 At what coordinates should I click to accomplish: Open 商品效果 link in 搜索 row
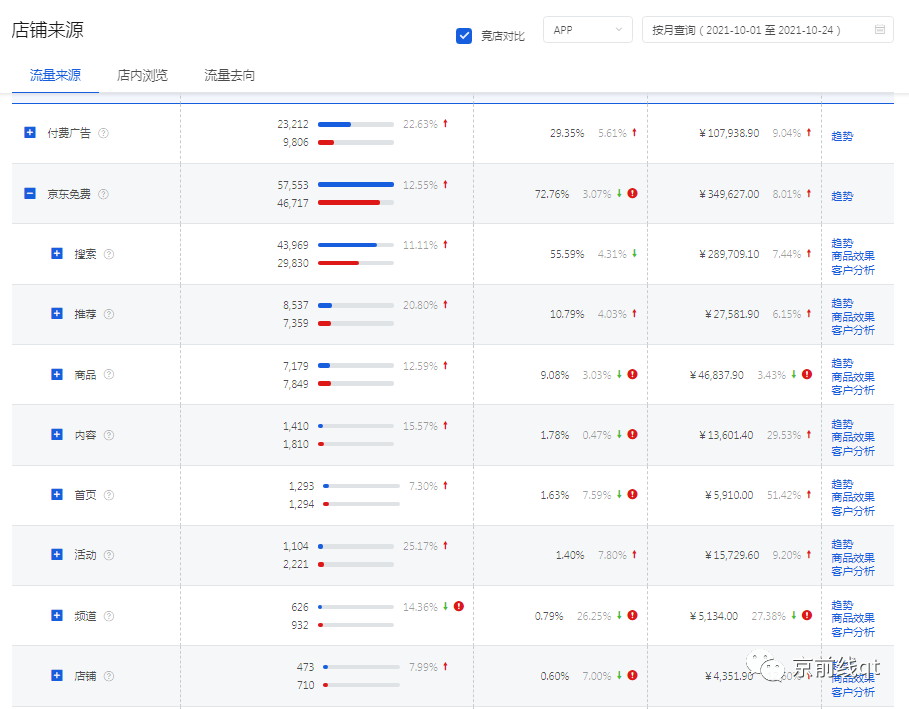point(853,256)
